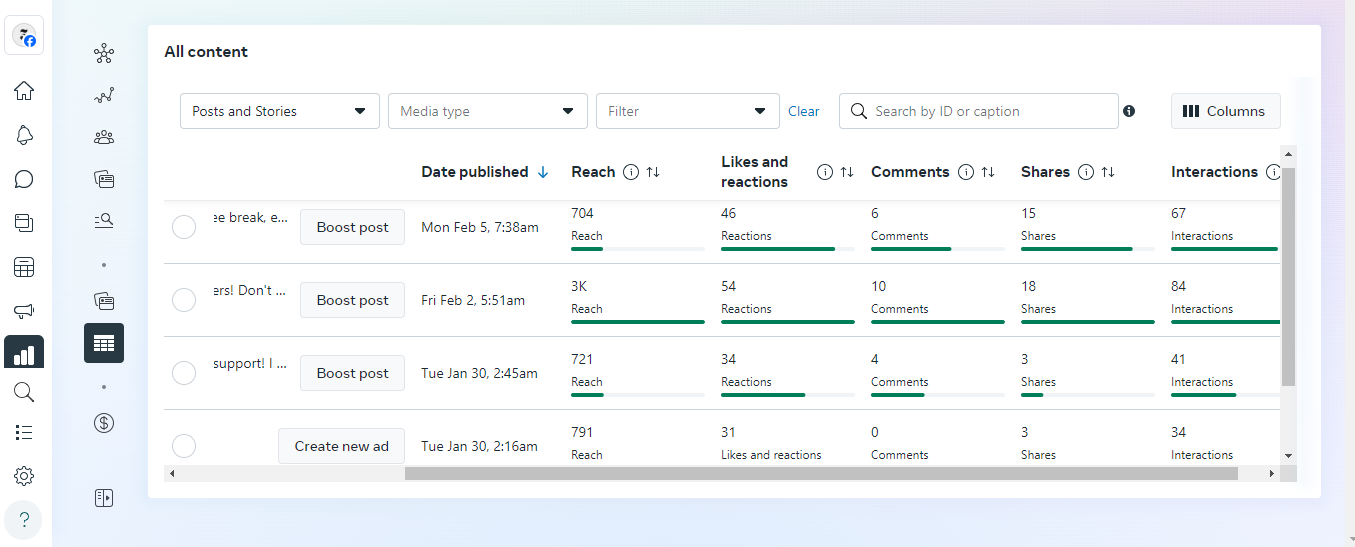Select the Feb 2 post radio button
The height and width of the screenshot is (547, 1355).
click(x=184, y=300)
